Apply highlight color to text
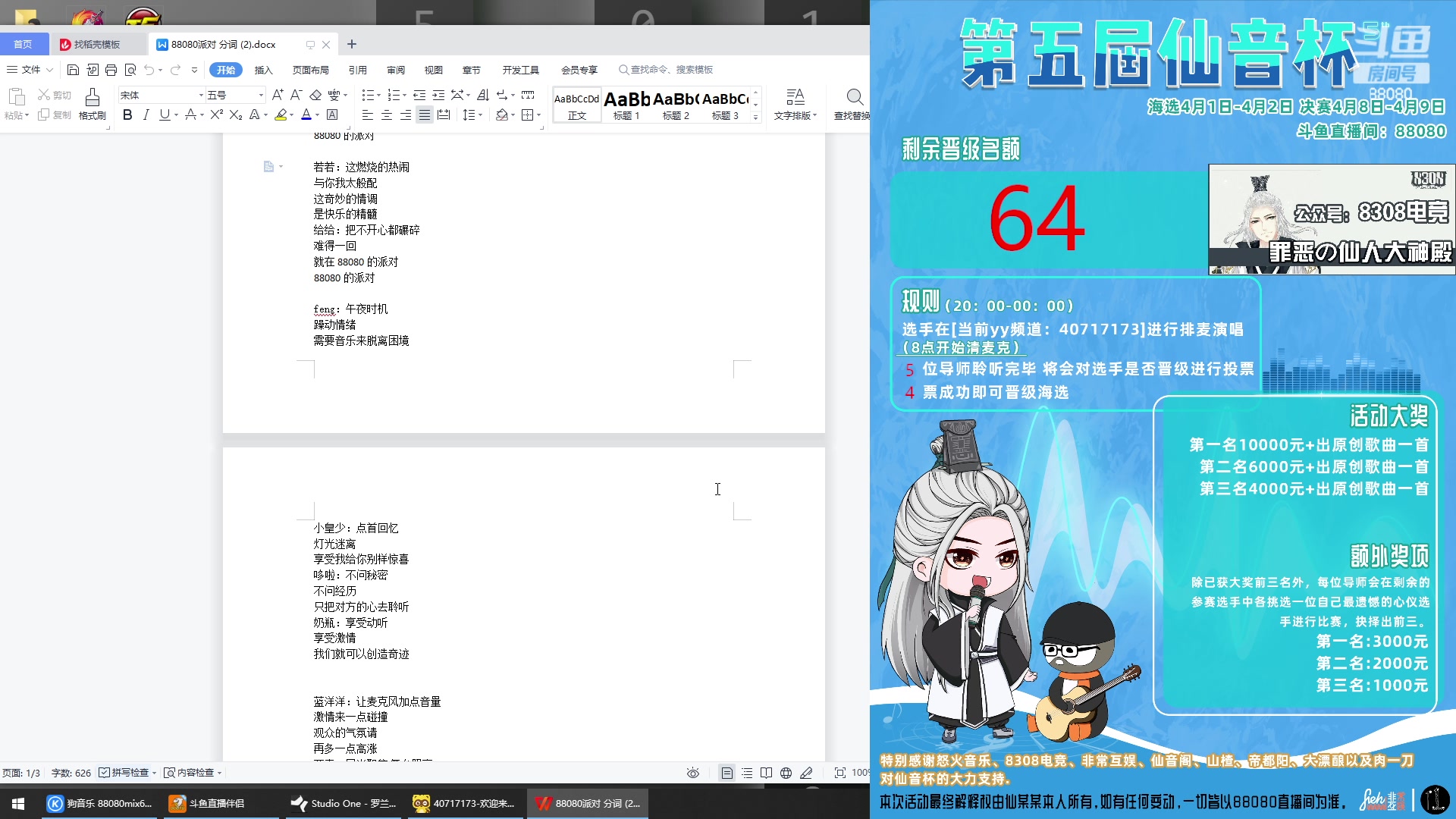1456x819 pixels. (280, 115)
